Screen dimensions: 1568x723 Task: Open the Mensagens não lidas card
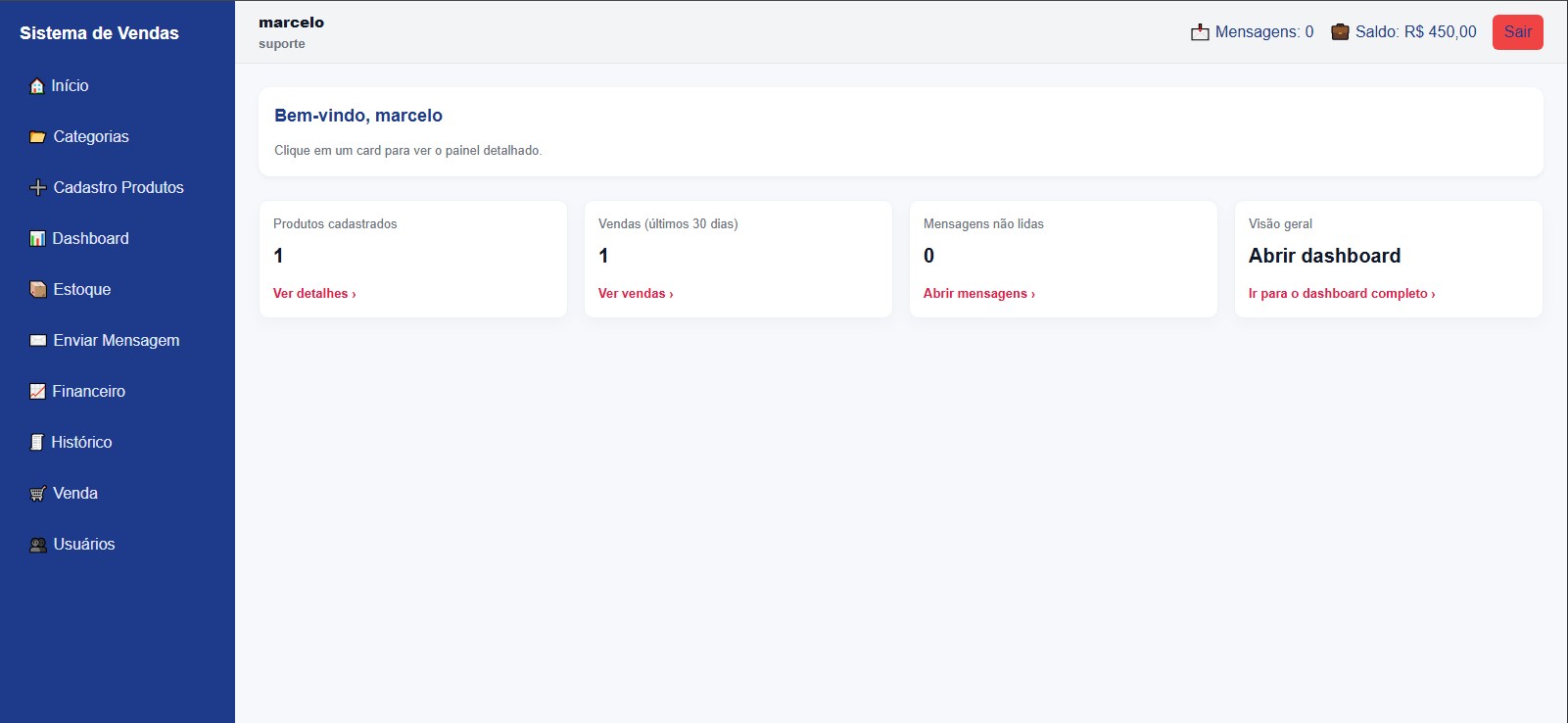(x=1064, y=259)
